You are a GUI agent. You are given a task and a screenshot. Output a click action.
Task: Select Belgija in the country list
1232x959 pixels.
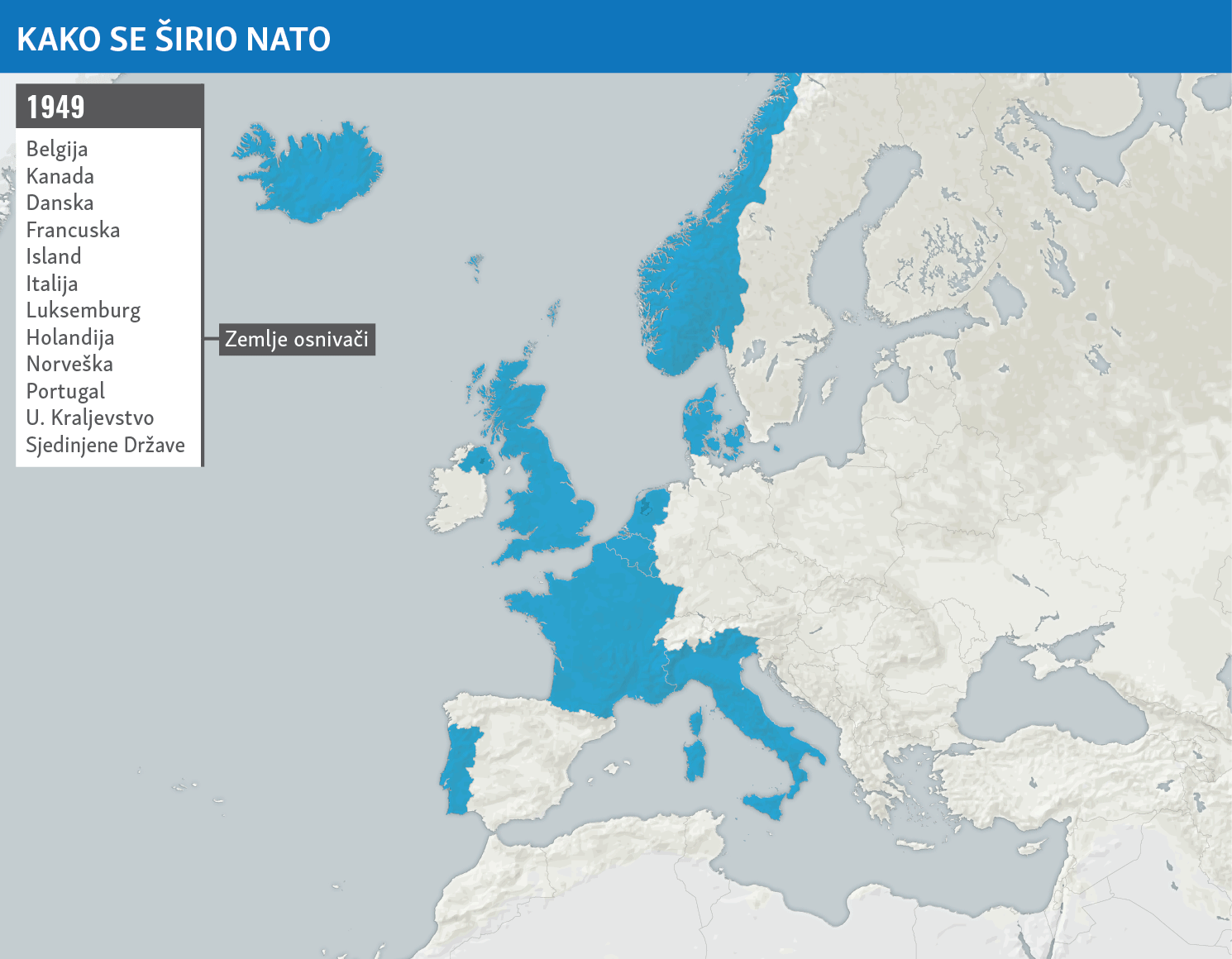(x=57, y=149)
